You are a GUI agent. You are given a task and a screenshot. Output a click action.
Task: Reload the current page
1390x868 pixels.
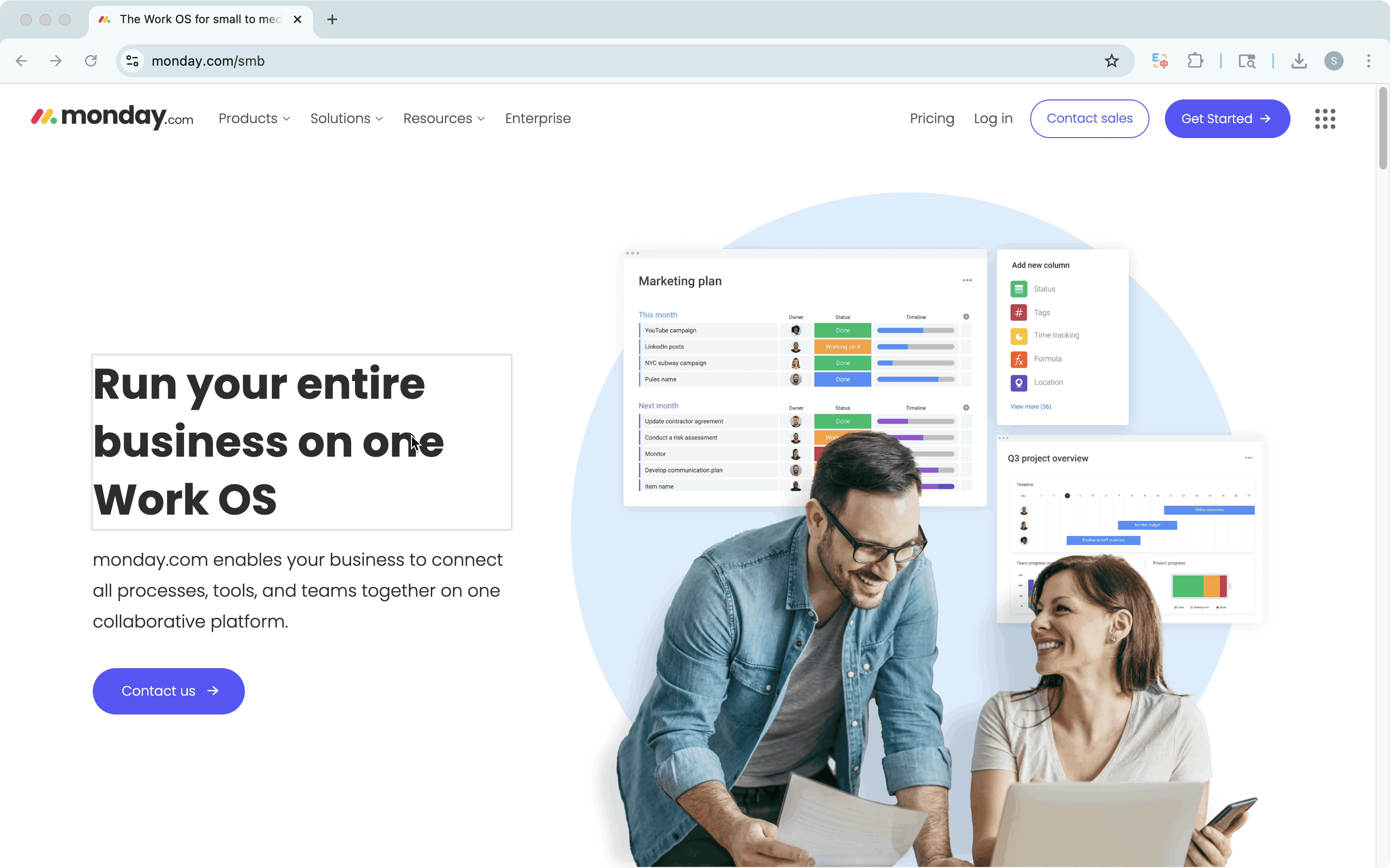pos(91,61)
